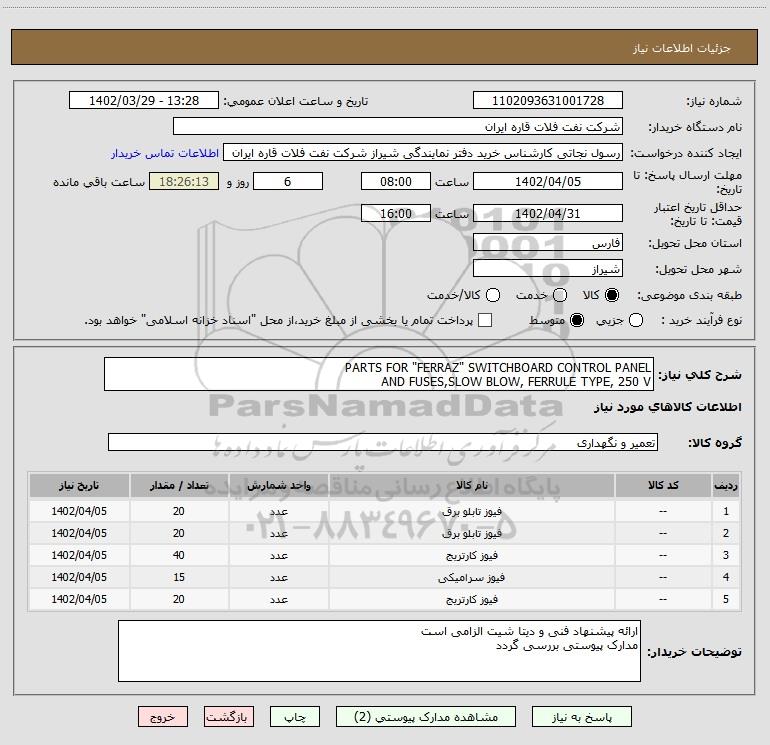This screenshot has width=770, height=745.
Task: Click the خروج exit button
Action: 163,717
